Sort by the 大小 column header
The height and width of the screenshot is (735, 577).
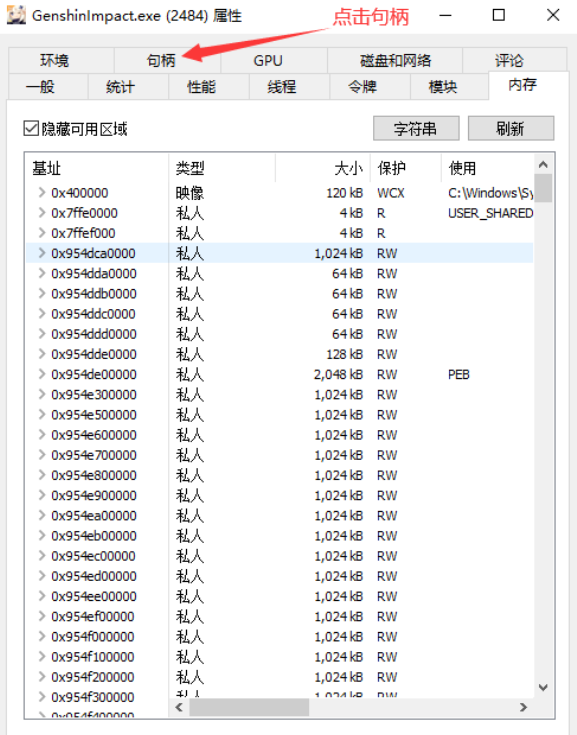pos(323,168)
